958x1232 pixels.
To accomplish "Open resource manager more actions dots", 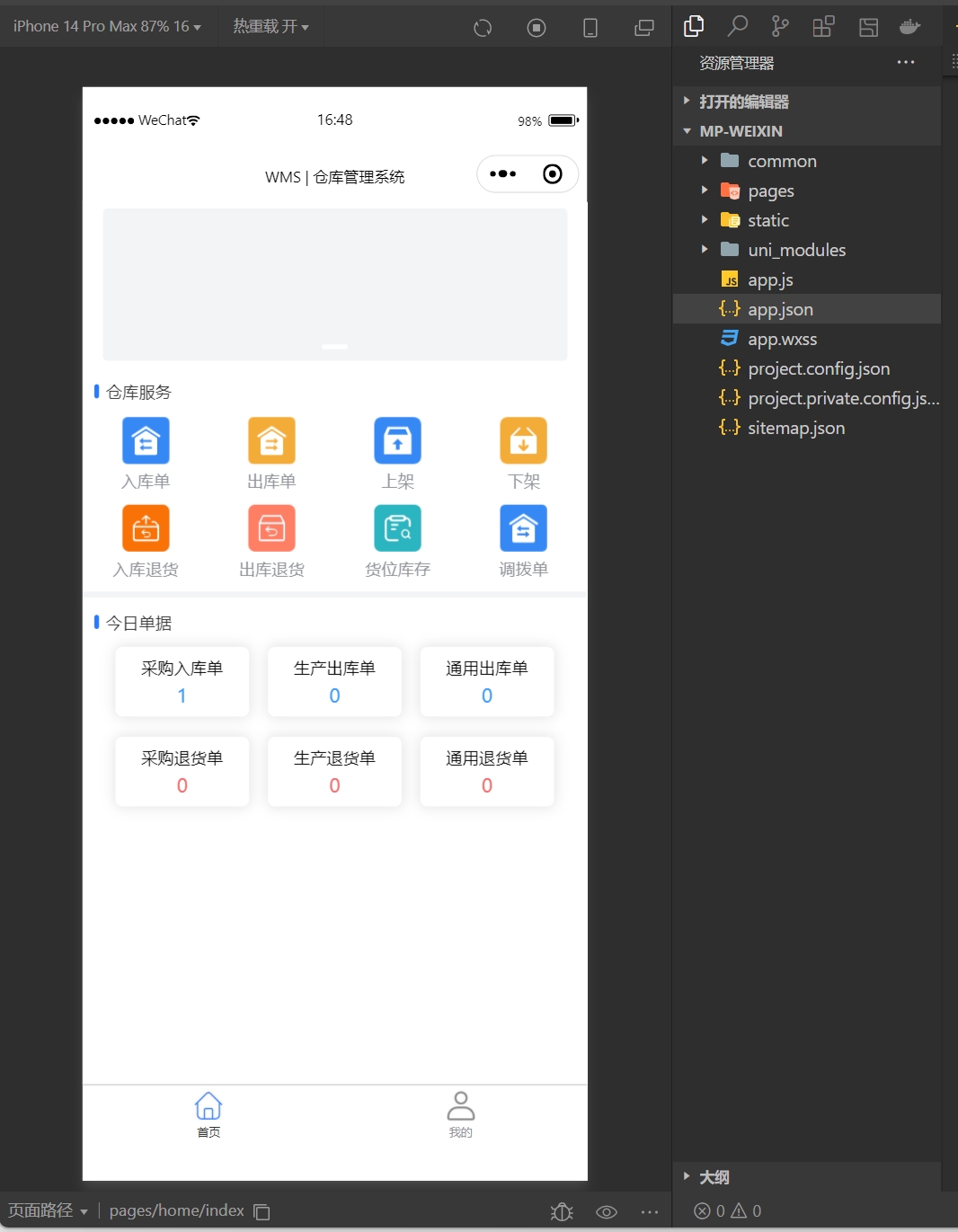I will coord(906,62).
